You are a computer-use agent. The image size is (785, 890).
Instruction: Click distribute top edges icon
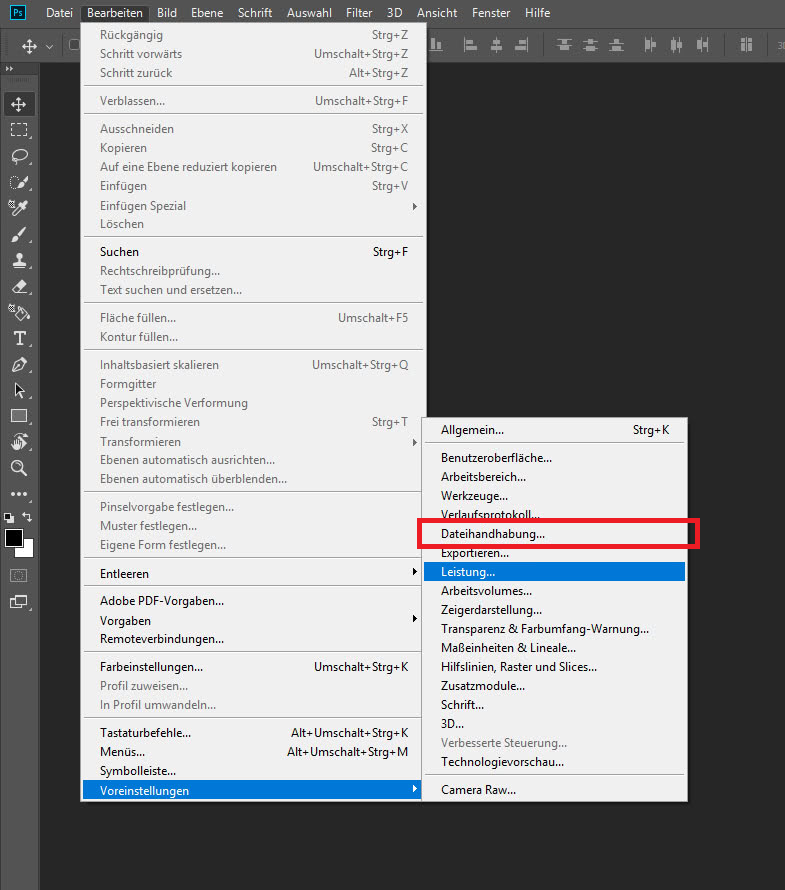pyautogui.click(x=564, y=45)
